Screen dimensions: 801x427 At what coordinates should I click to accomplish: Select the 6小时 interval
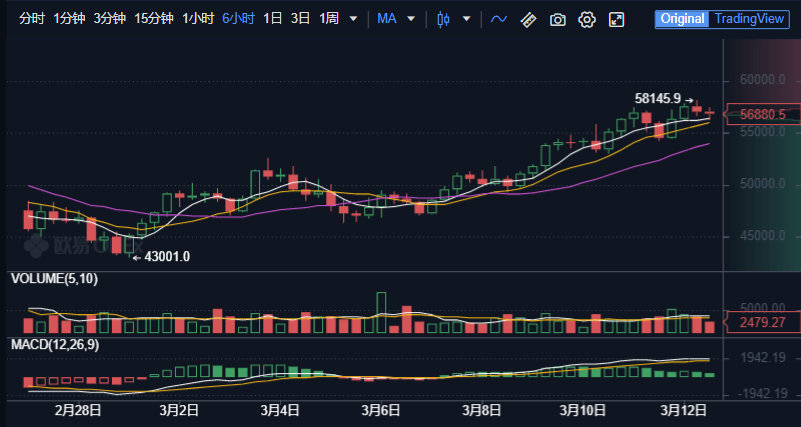tap(238, 19)
